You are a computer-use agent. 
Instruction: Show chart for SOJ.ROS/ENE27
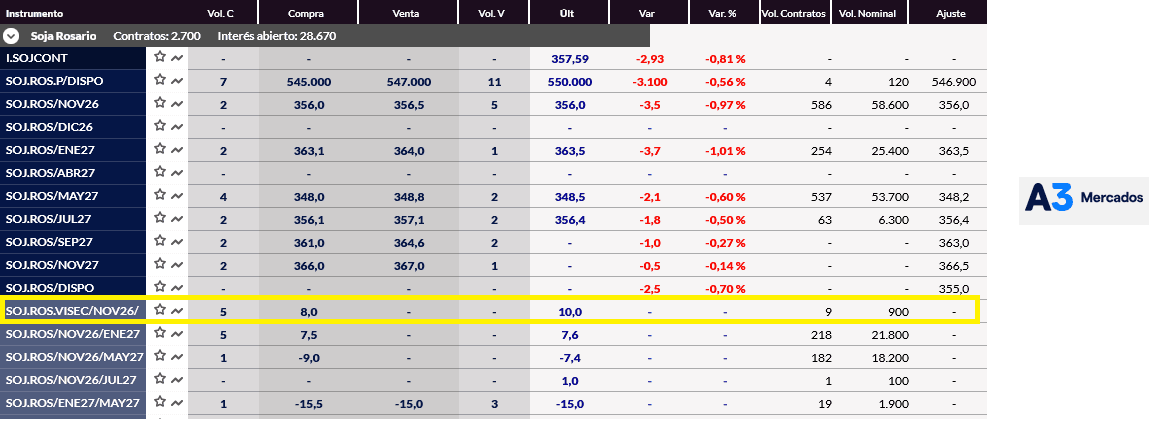pos(177,150)
